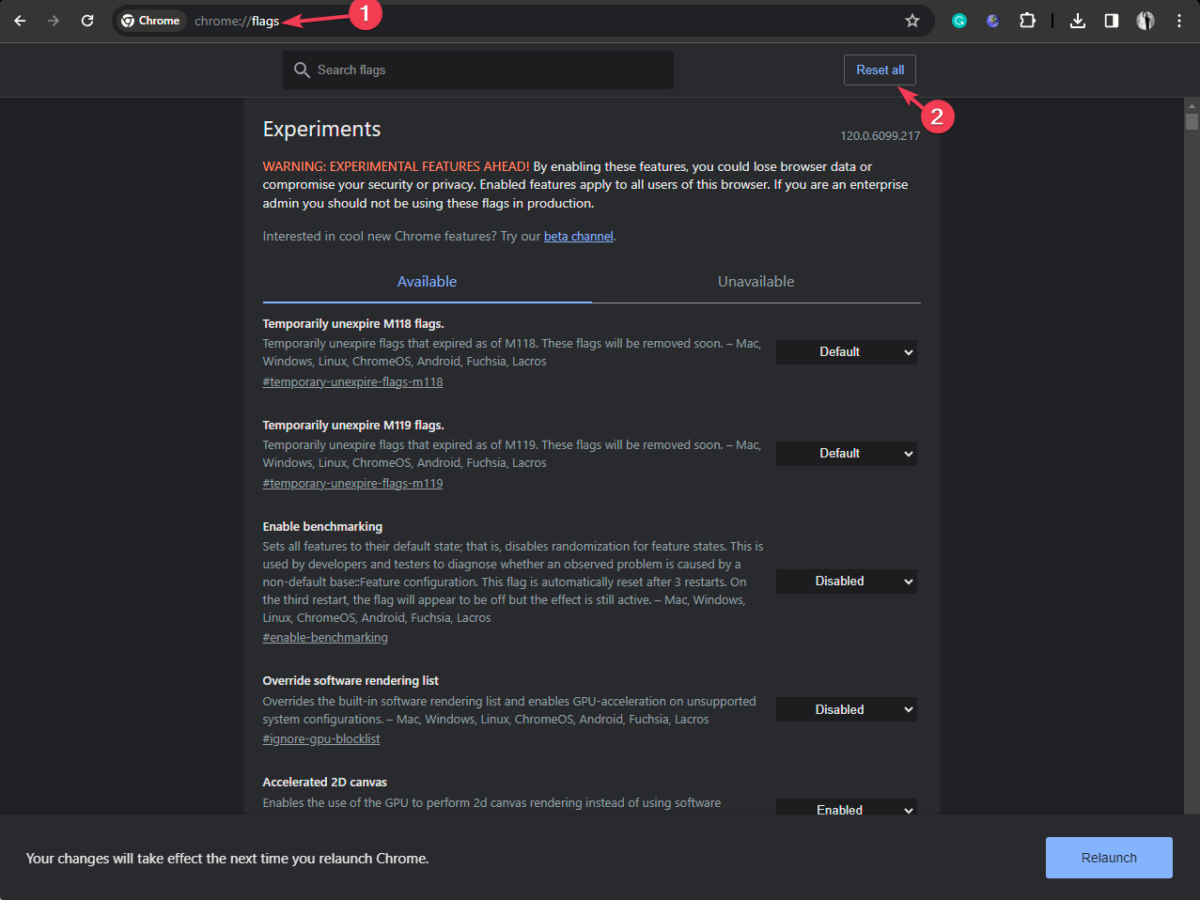
Task: Bookmark this page with the star icon
Action: [x=912, y=20]
